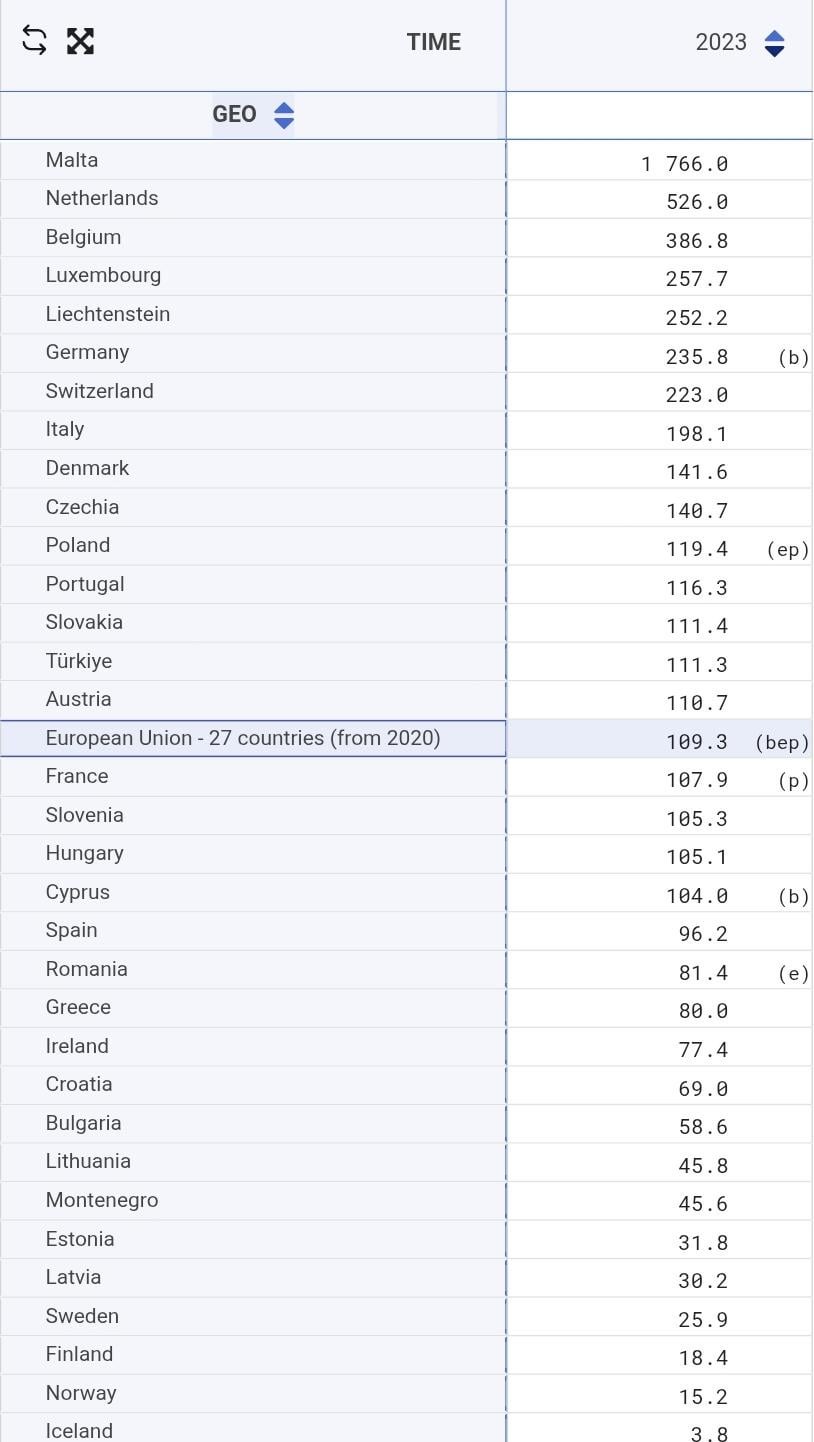
Task: Click the (p) flag next to France
Action: [x=793, y=781]
